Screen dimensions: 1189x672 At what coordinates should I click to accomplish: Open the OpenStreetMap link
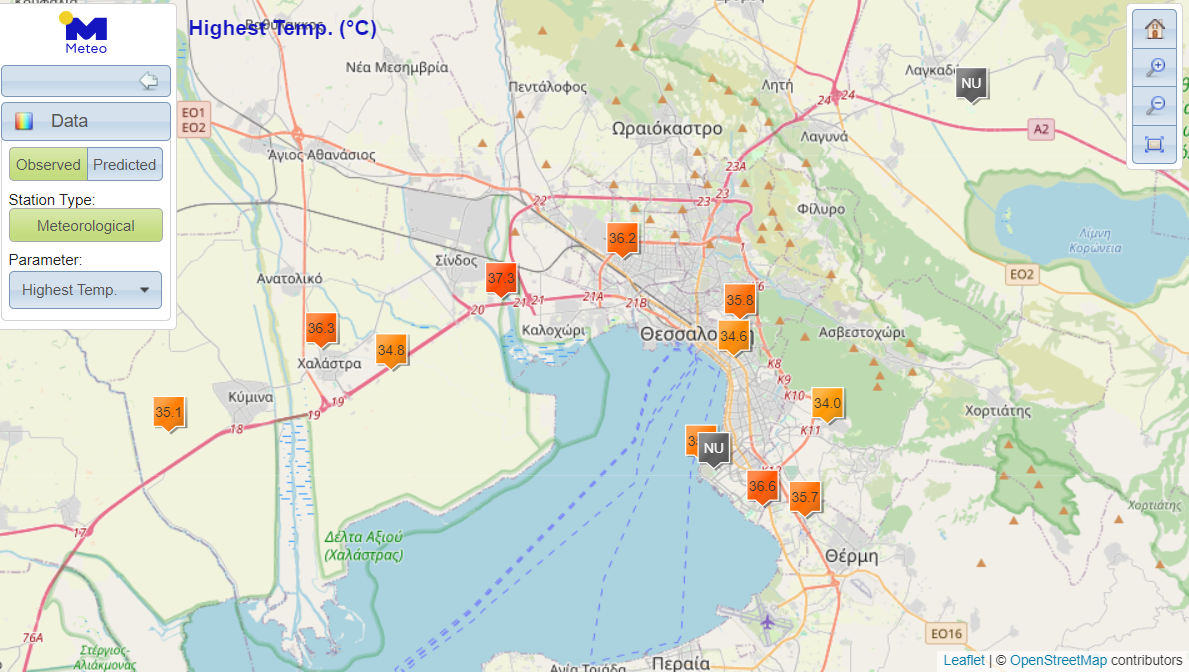pos(1058,660)
